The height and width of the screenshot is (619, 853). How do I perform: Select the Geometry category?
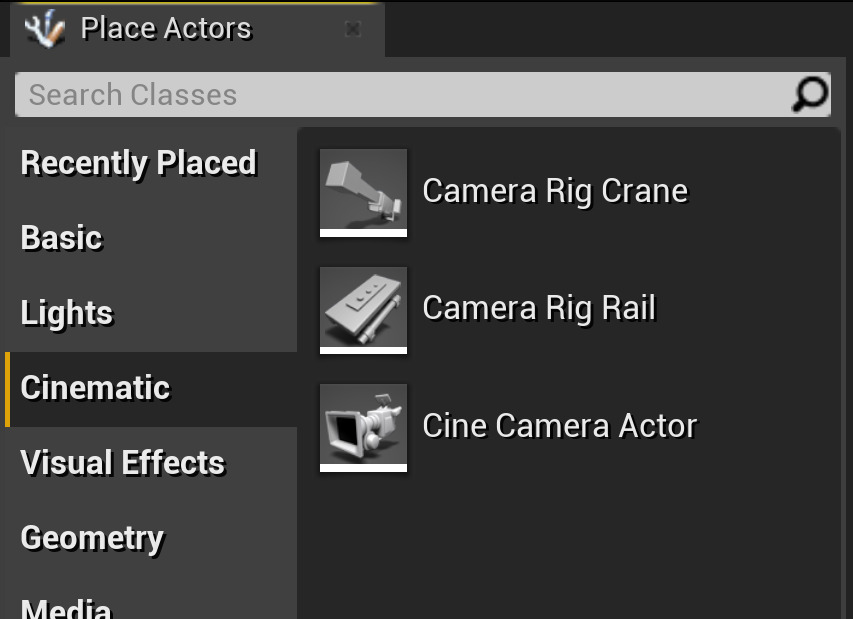(92, 538)
